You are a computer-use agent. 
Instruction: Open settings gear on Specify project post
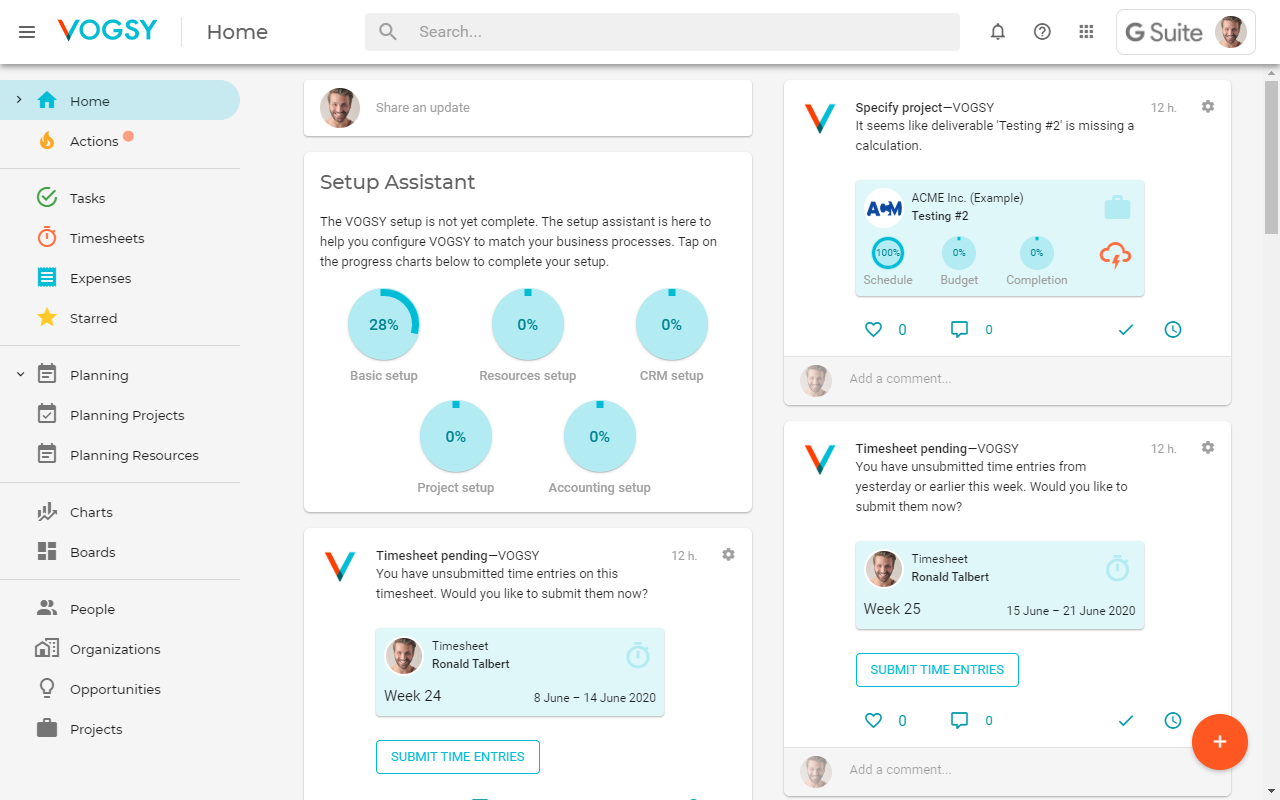pos(1208,106)
